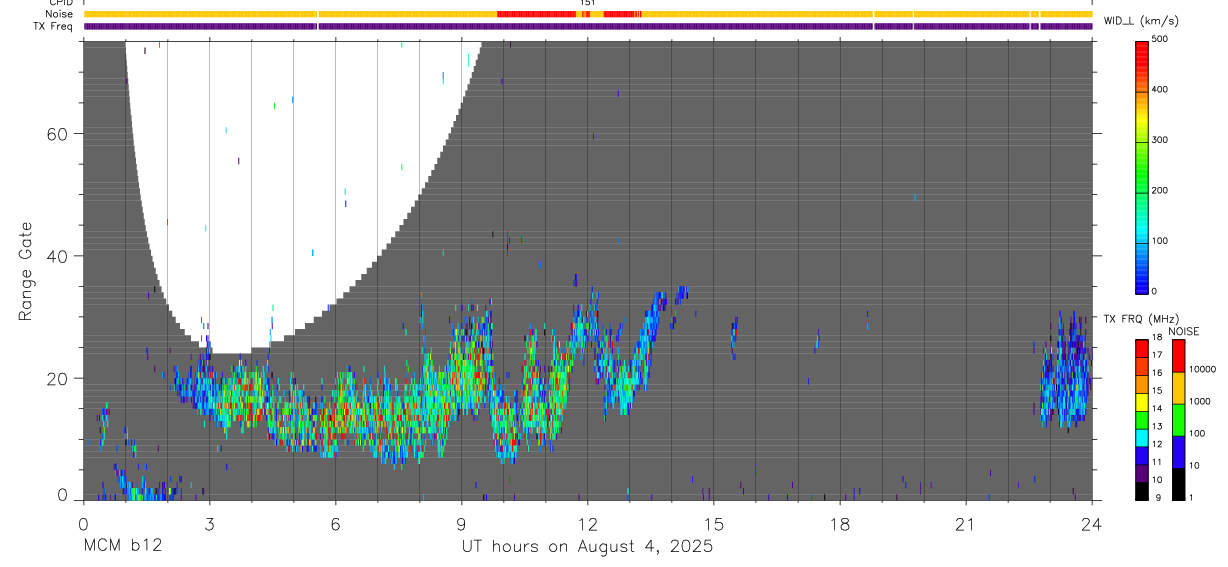Image resolution: width=1228 pixels, height=567 pixels.
Task: Pick the green swatch in the NOISE legend
Action: pos(1177,420)
